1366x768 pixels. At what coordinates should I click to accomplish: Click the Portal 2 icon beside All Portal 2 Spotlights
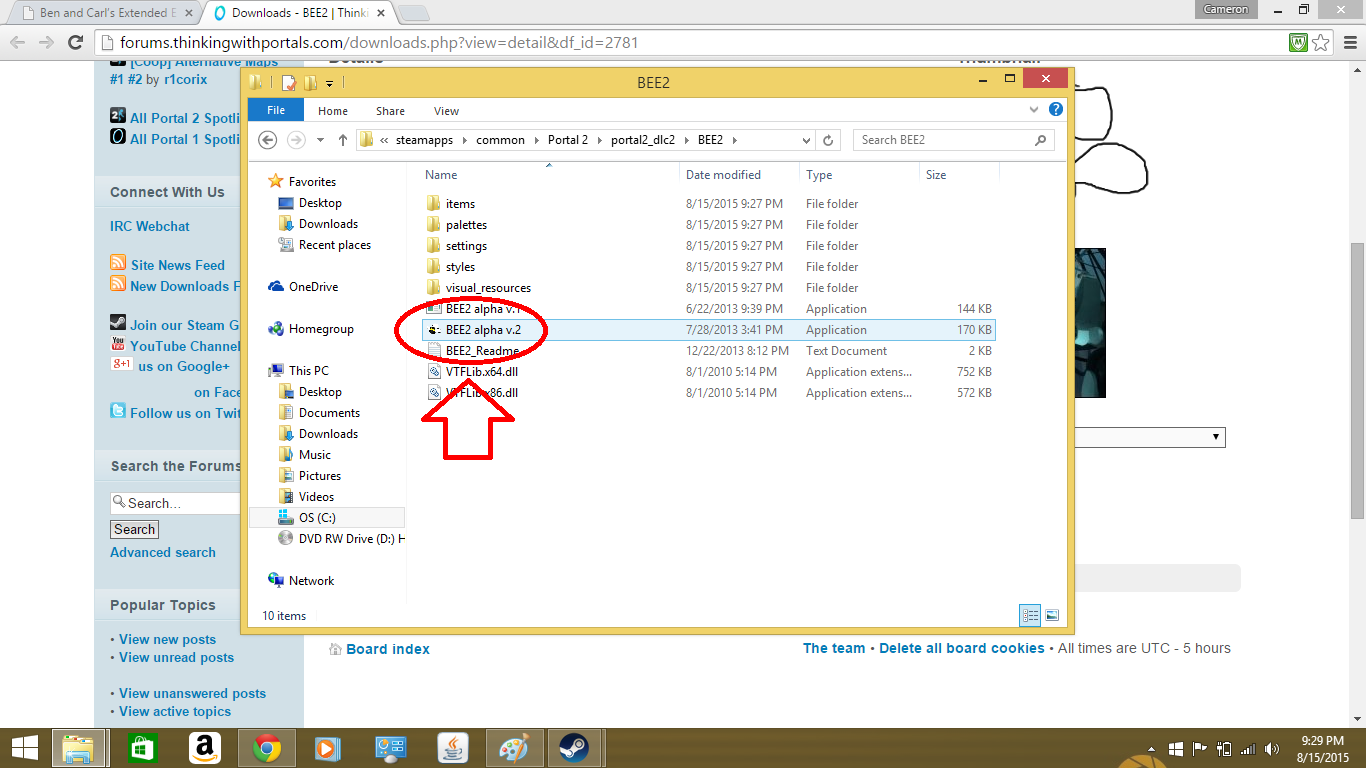pos(118,116)
